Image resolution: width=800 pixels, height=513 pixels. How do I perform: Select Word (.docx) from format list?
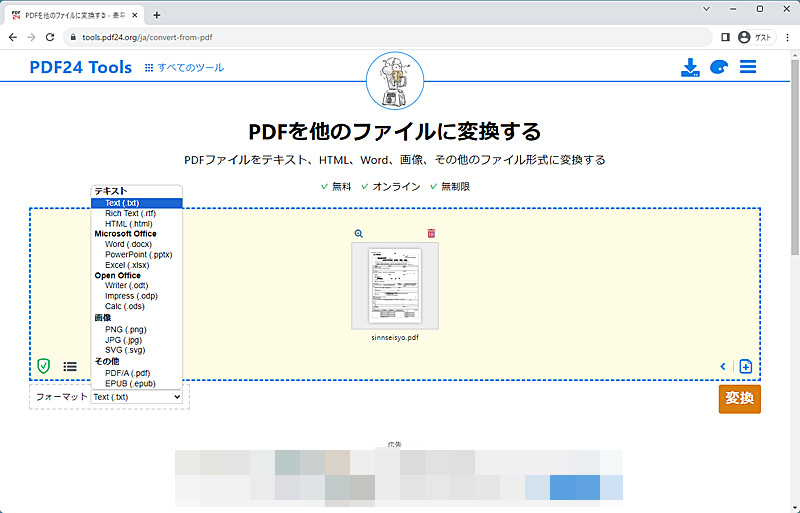tap(128, 244)
